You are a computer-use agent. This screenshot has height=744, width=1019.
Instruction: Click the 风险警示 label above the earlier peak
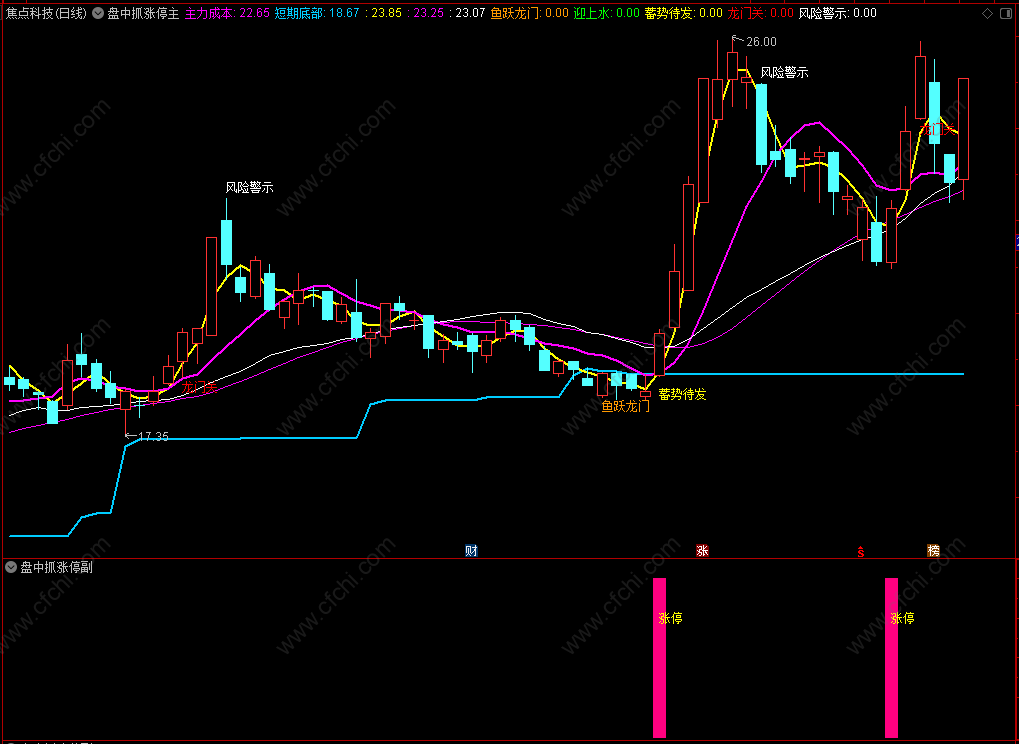pyautogui.click(x=250, y=188)
